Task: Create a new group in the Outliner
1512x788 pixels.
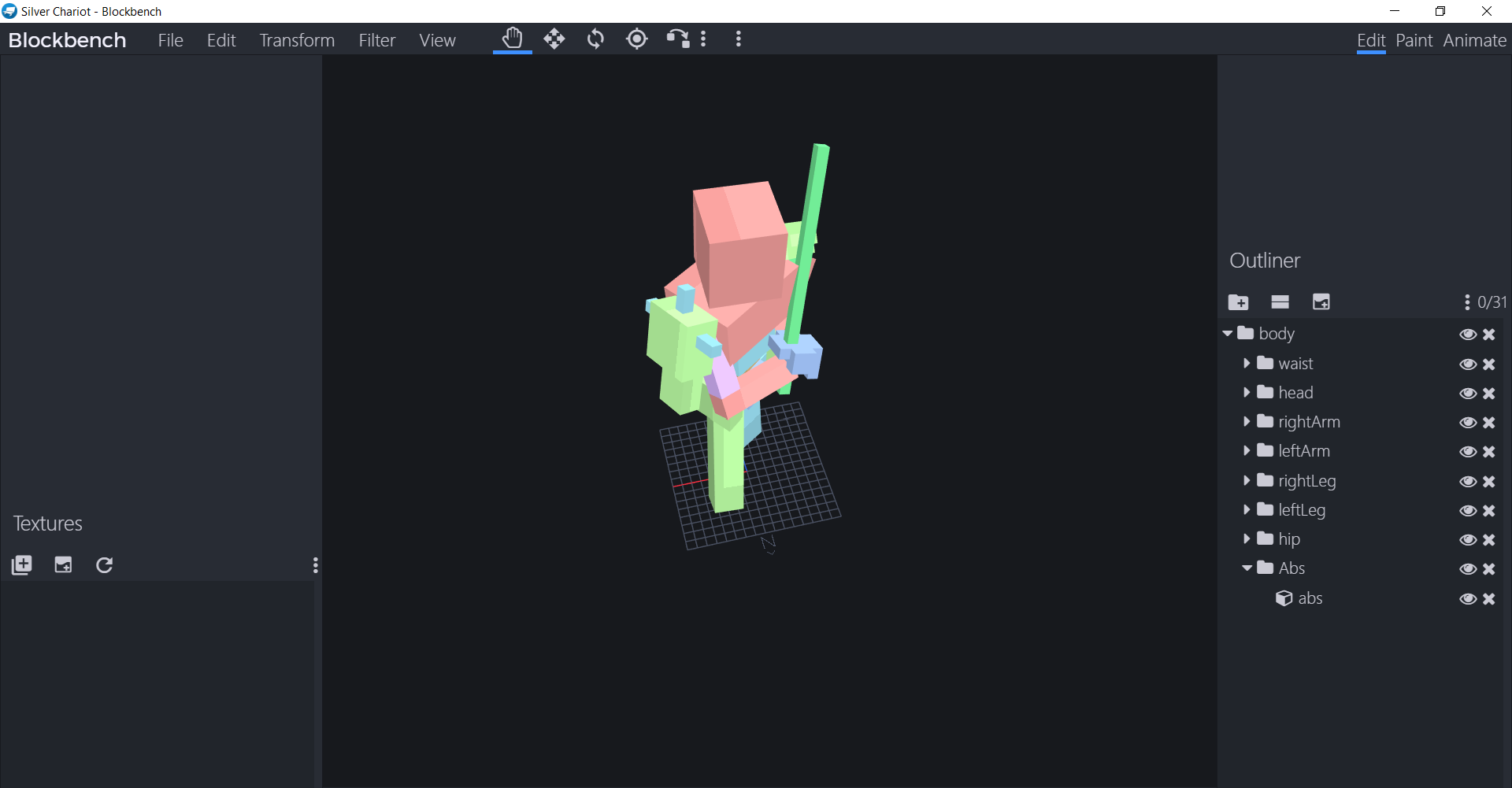Action: (x=1238, y=302)
